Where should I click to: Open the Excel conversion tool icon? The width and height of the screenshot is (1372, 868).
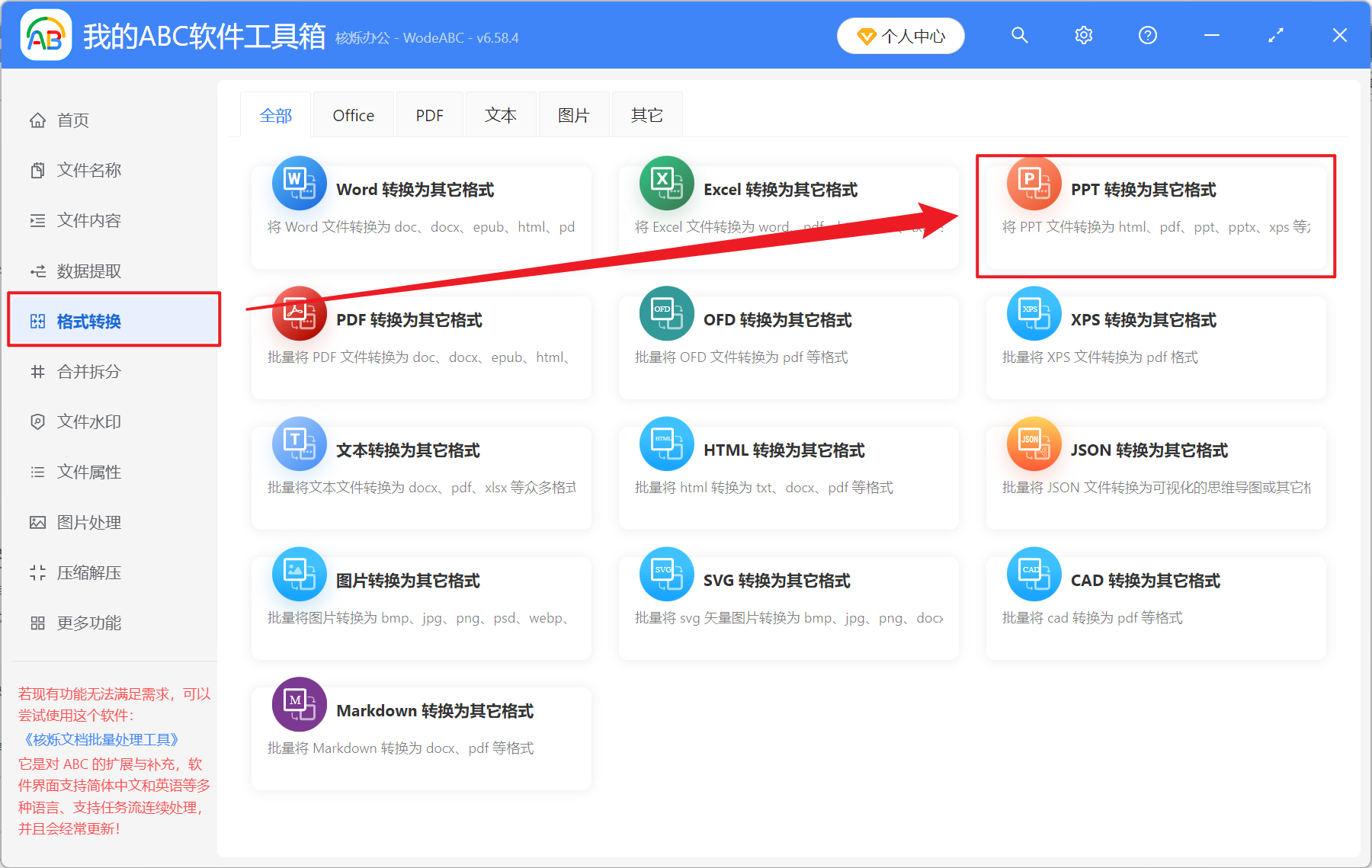[666, 184]
